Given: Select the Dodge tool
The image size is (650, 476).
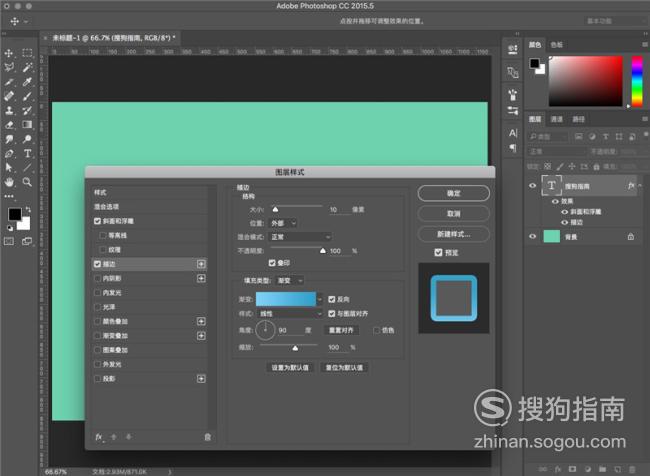Looking at the screenshot, I should [27, 139].
